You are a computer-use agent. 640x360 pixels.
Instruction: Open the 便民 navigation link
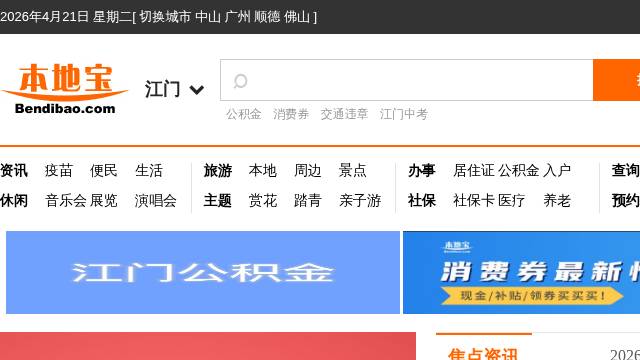(104, 170)
